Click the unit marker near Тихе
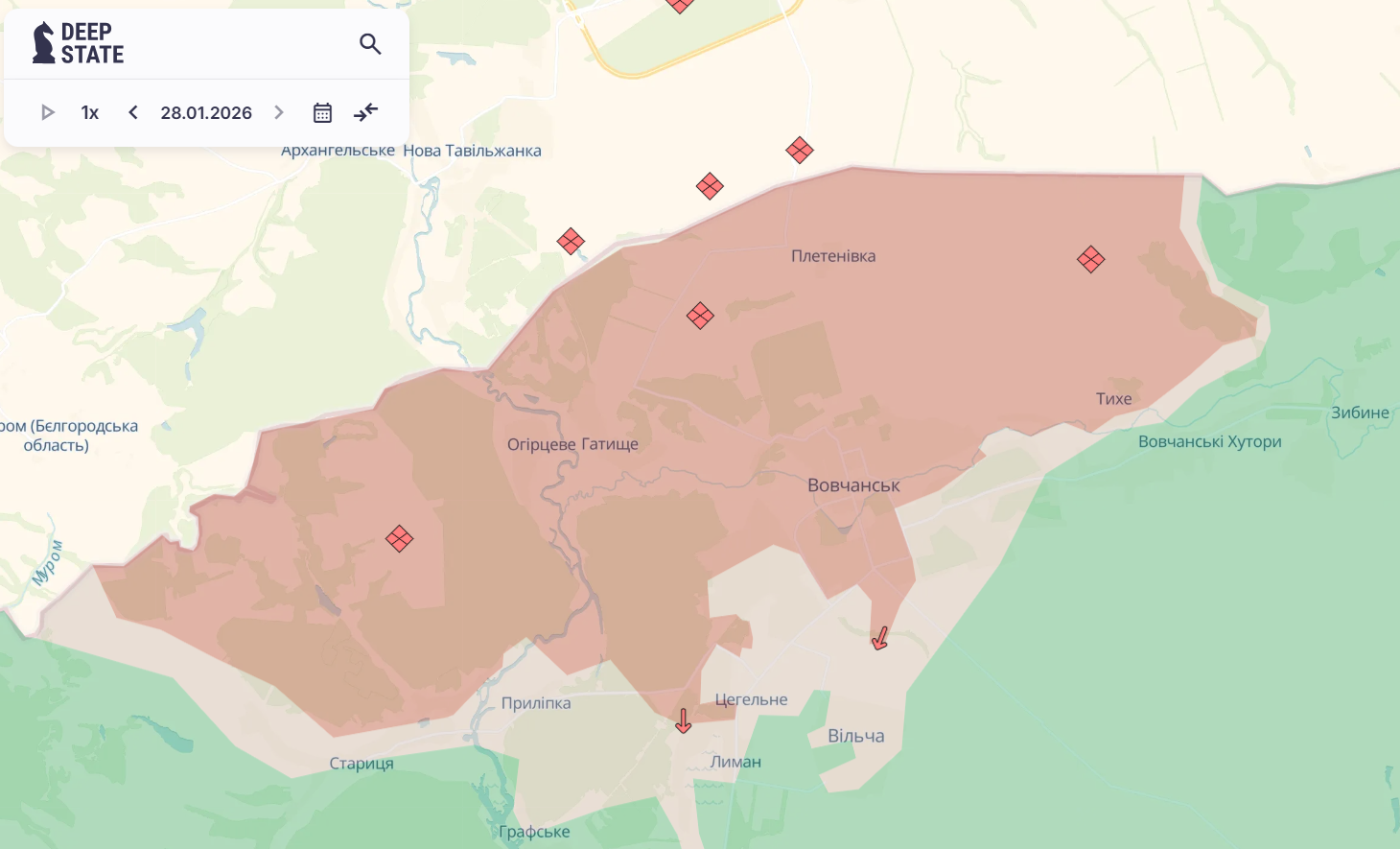The width and height of the screenshot is (1400, 849). [x=1090, y=259]
